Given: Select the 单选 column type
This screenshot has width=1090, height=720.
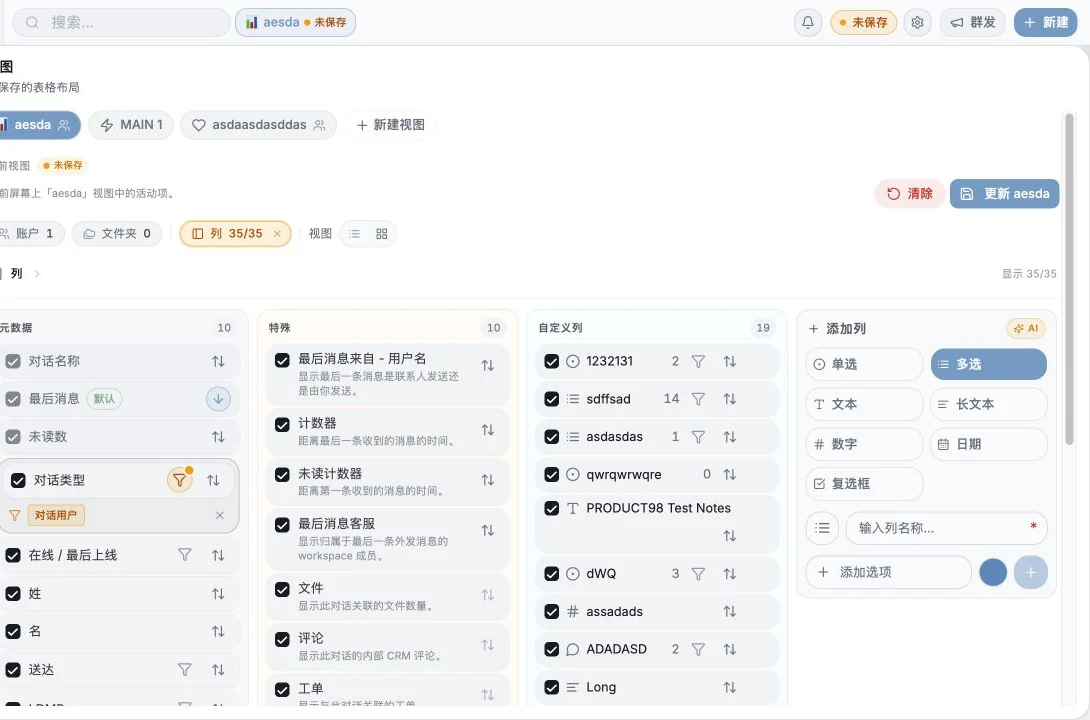Looking at the screenshot, I should (x=864, y=364).
